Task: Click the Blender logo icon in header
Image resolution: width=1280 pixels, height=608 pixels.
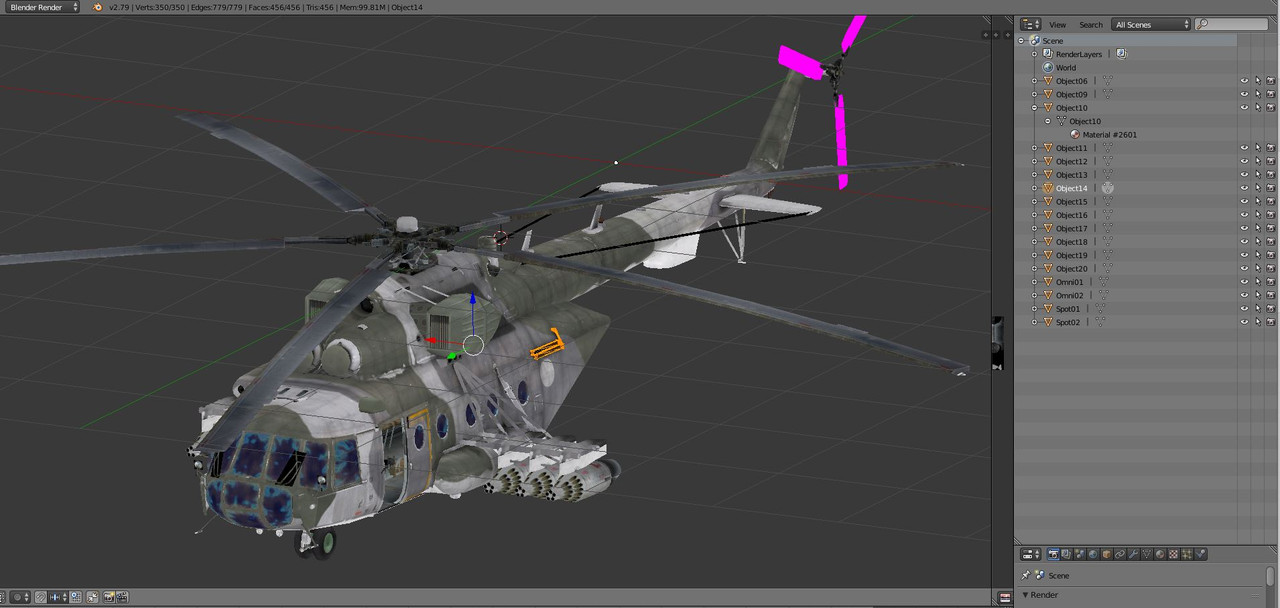Action: pyautogui.click(x=96, y=7)
